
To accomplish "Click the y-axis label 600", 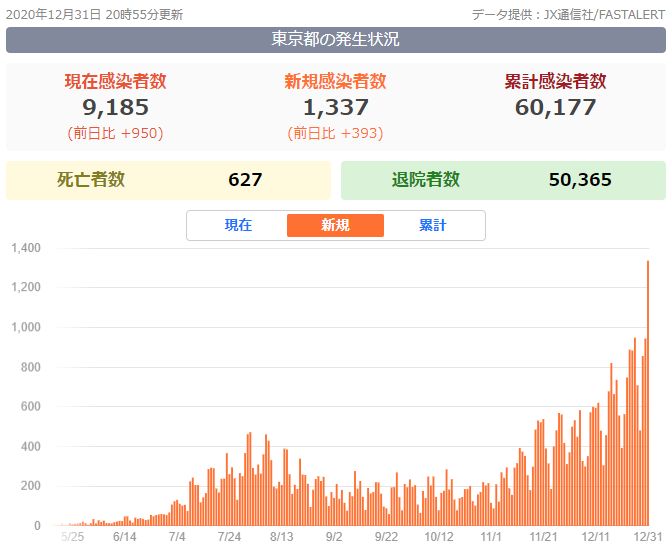I will click(31, 406).
